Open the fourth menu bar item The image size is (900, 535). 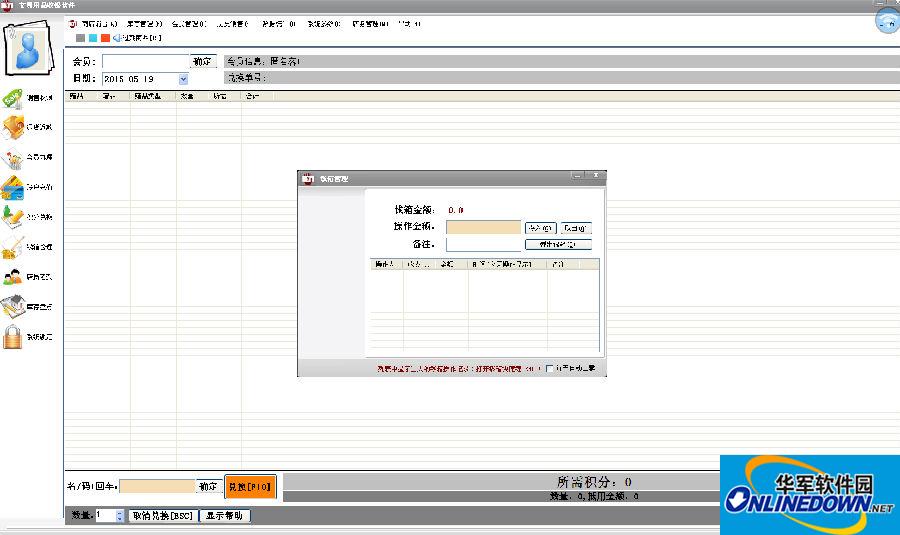point(232,24)
